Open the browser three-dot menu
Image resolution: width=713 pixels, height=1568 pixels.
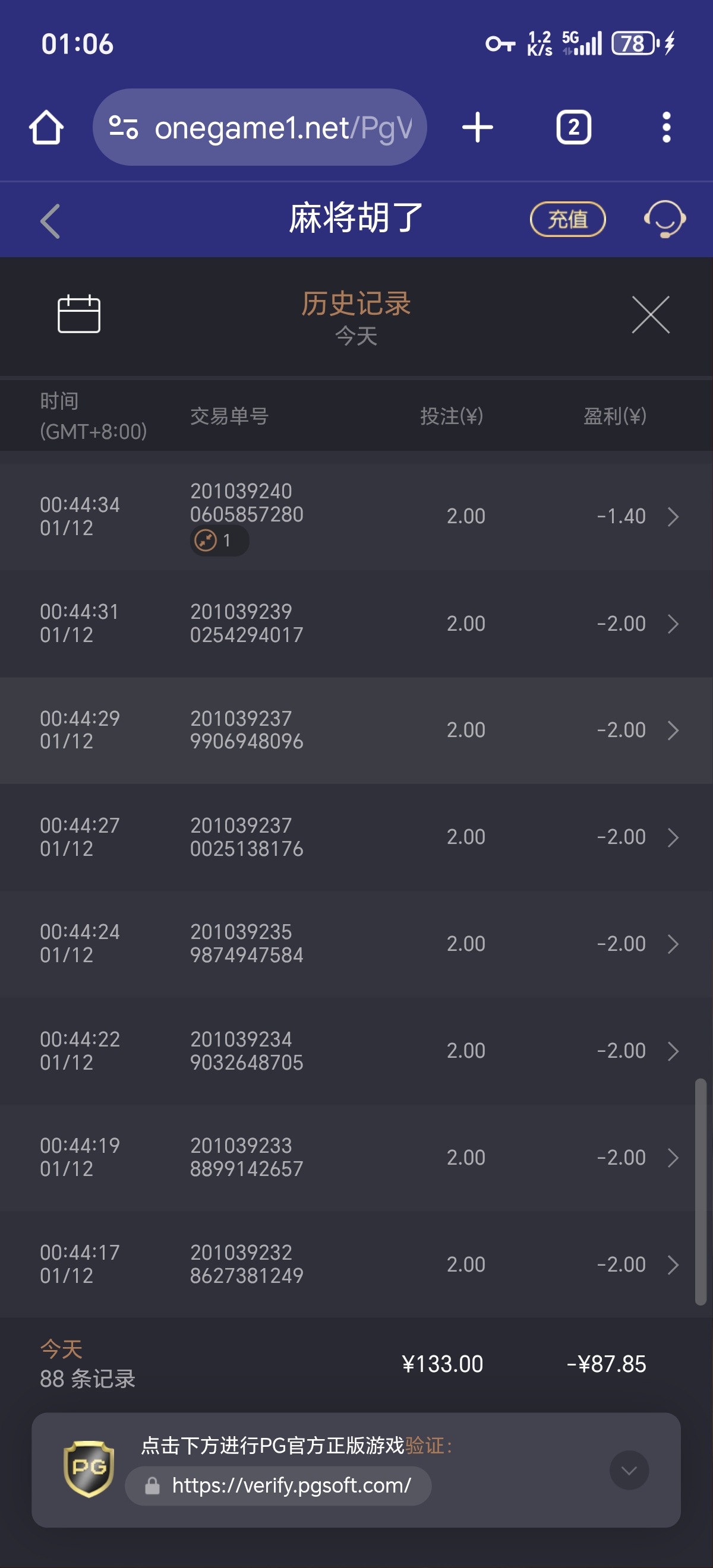(x=666, y=128)
